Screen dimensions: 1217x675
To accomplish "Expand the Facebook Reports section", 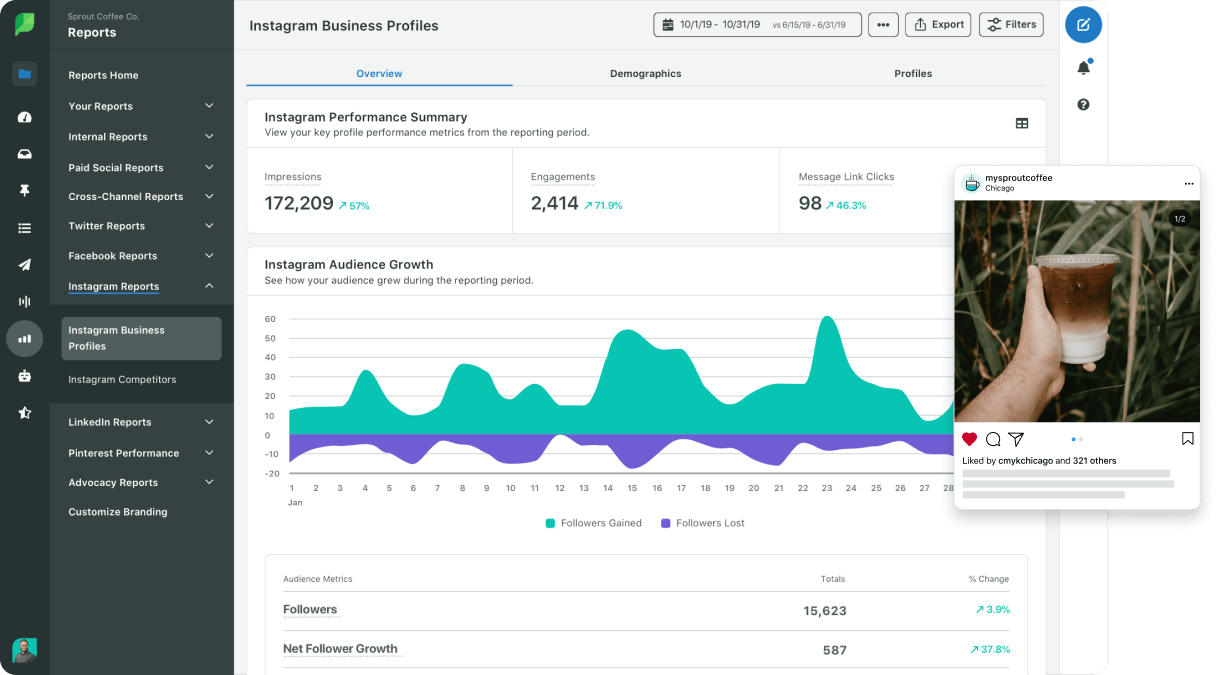I will (141, 256).
